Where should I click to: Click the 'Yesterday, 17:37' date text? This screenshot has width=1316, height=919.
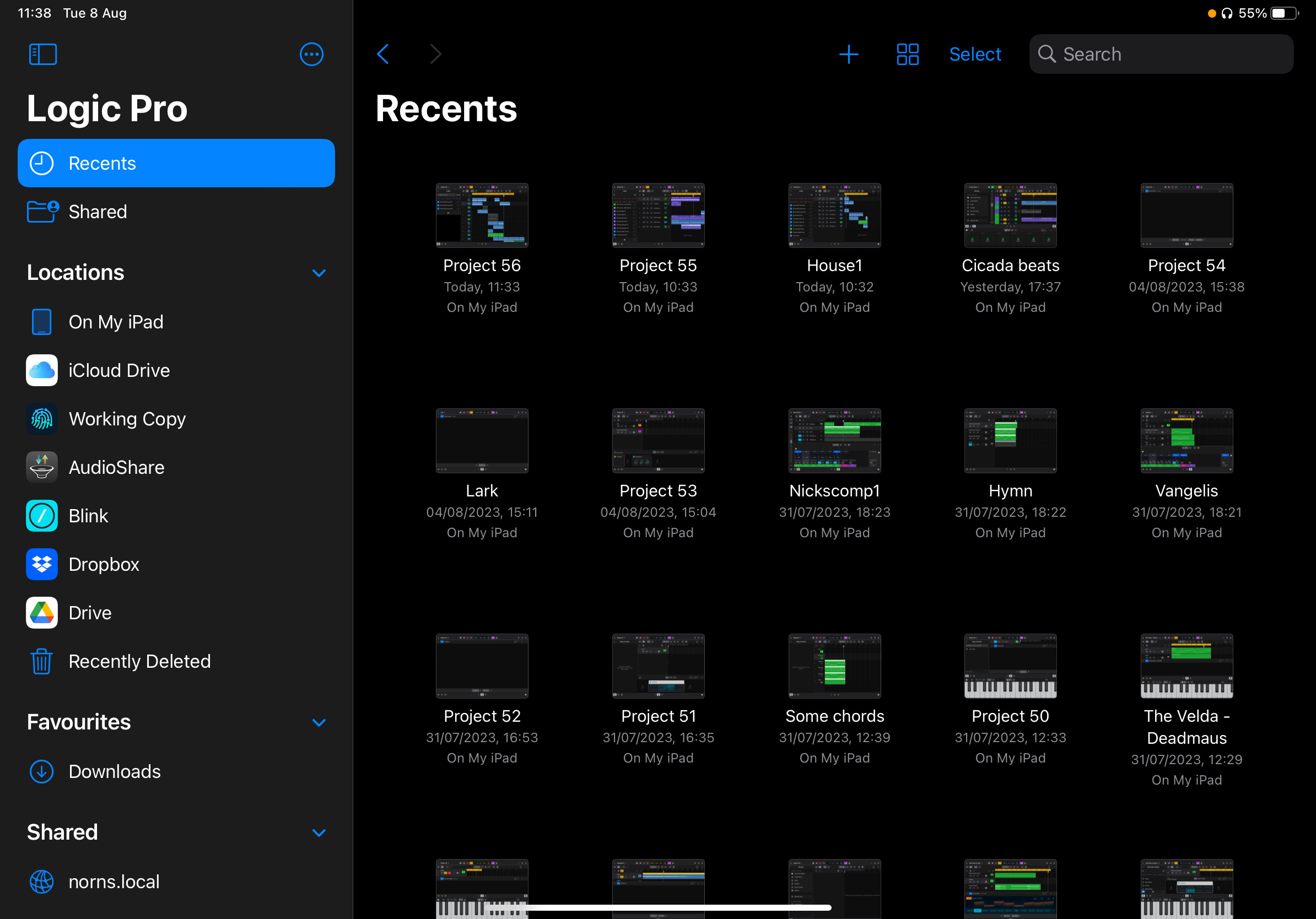click(x=1011, y=287)
